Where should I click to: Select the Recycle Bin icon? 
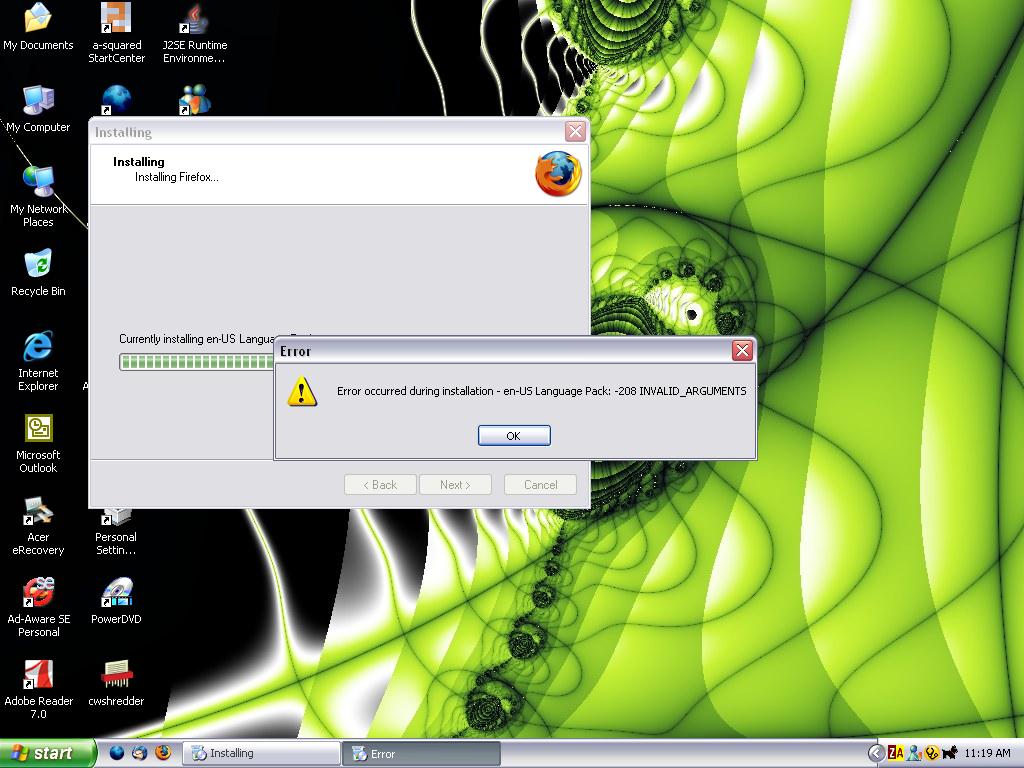pos(38,273)
